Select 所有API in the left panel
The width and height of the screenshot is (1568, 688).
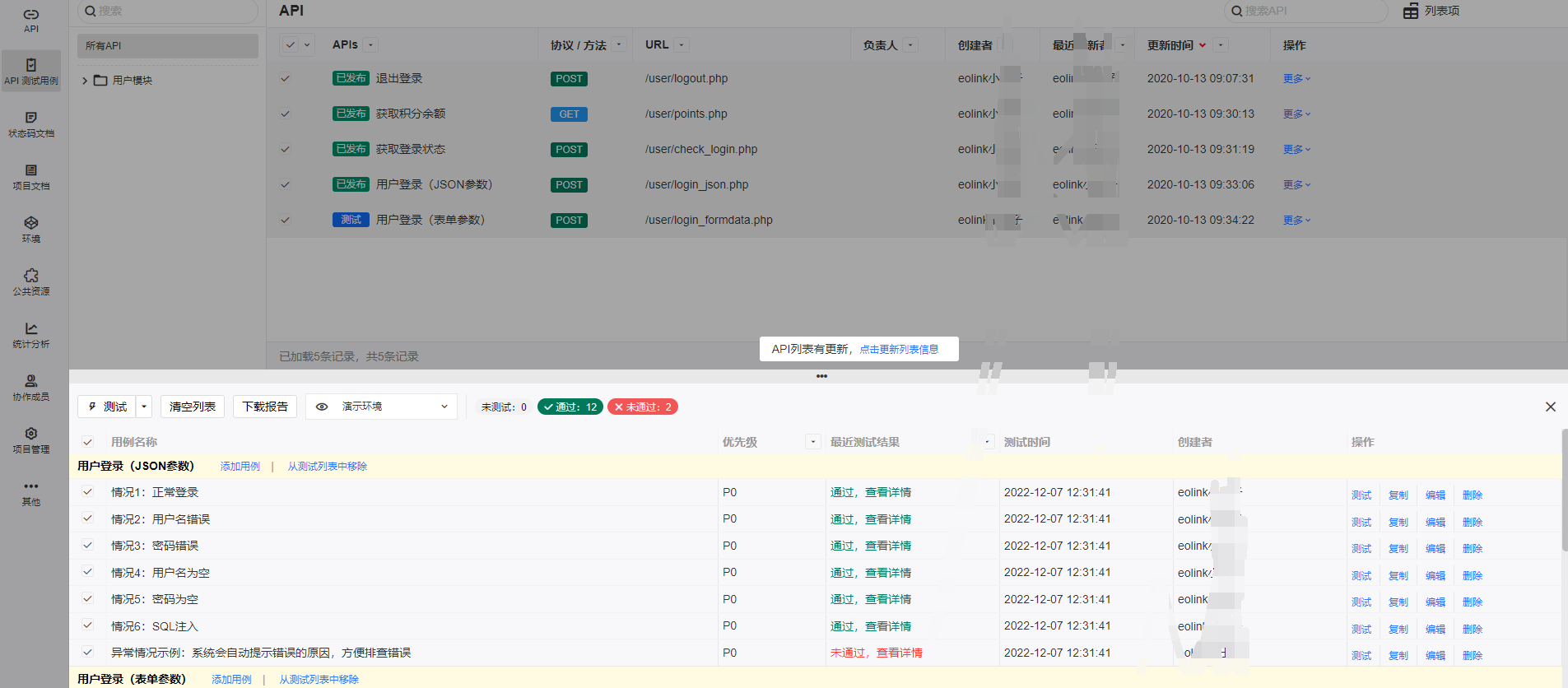(168, 46)
